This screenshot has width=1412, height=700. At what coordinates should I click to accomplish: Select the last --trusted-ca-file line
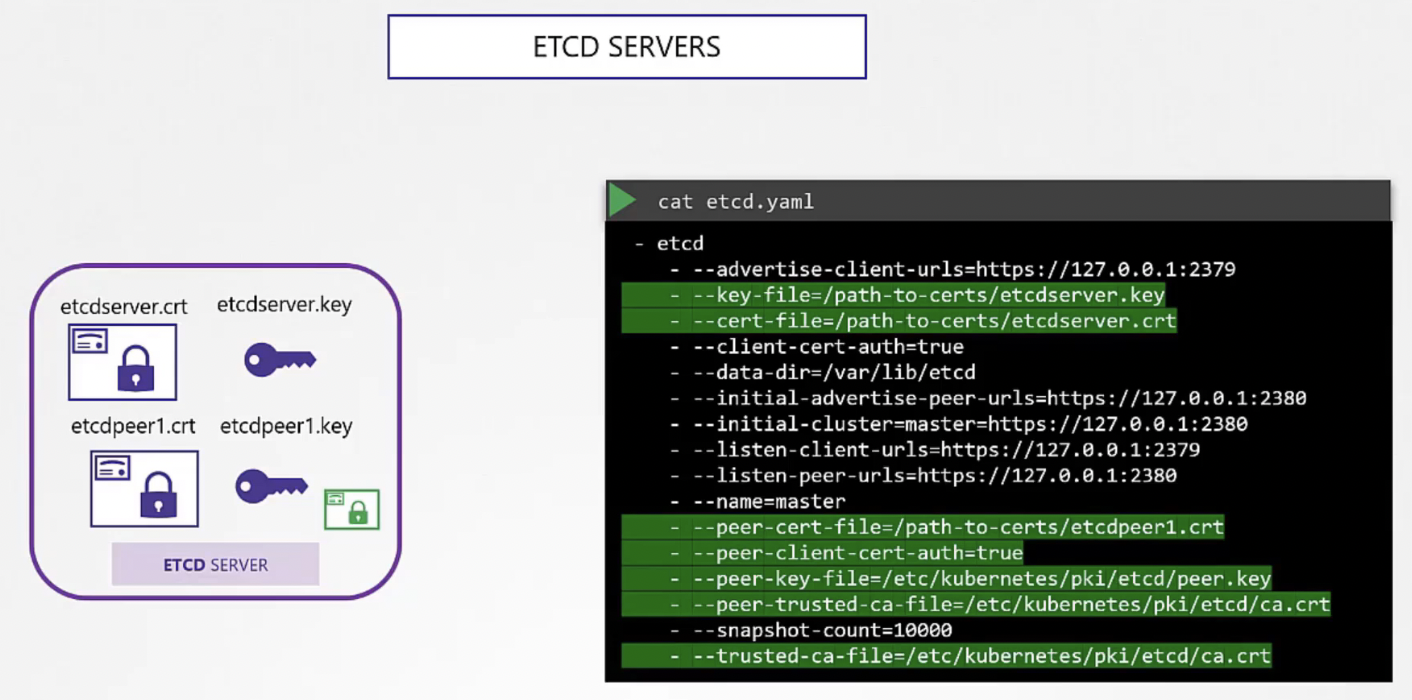pyautogui.click(x=947, y=656)
